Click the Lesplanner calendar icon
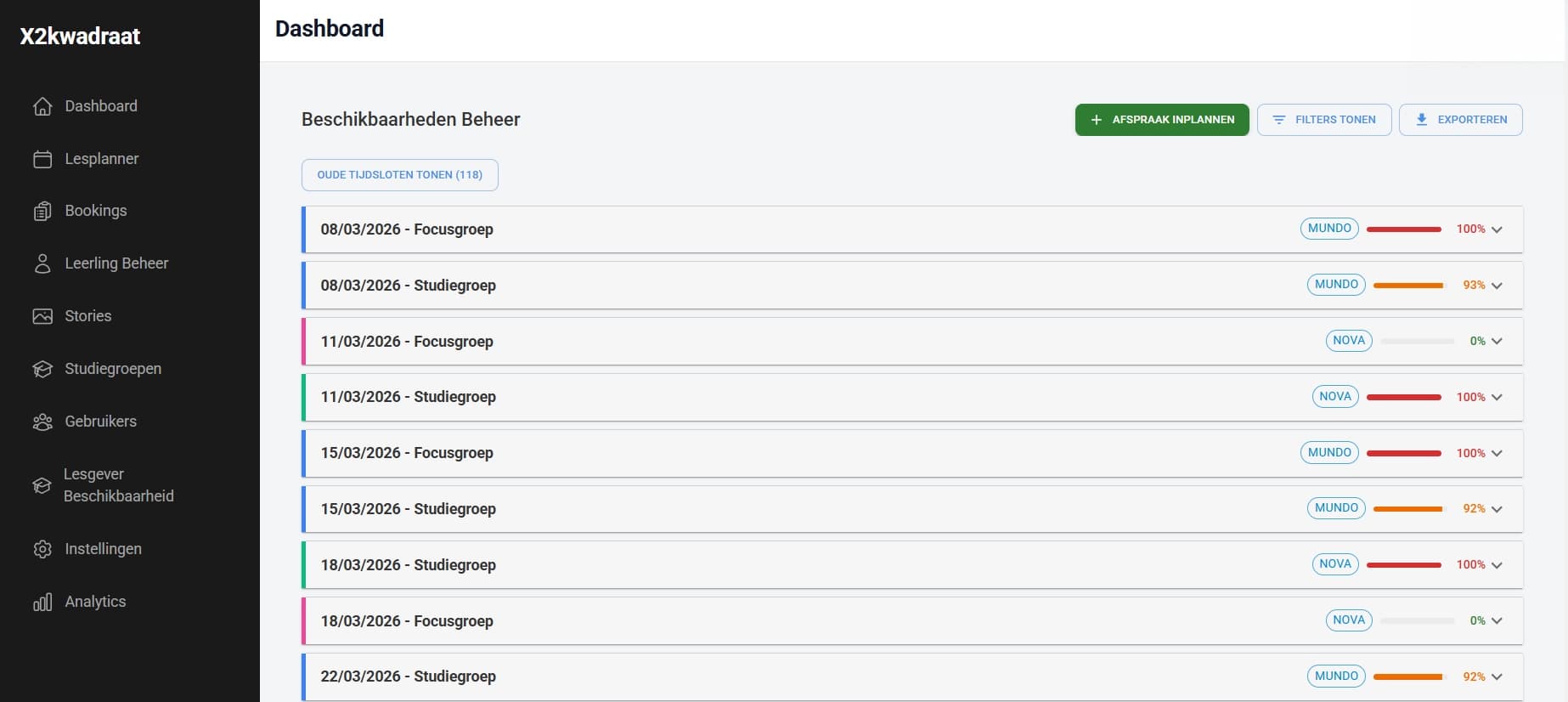The width and height of the screenshot is (1568, 702). click(x=42, y=159)
